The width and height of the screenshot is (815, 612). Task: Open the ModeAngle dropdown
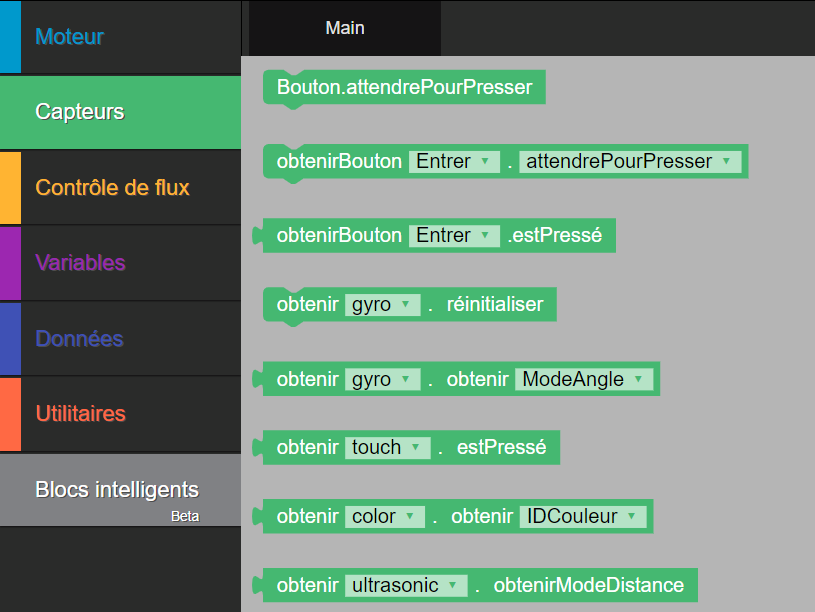584,379
